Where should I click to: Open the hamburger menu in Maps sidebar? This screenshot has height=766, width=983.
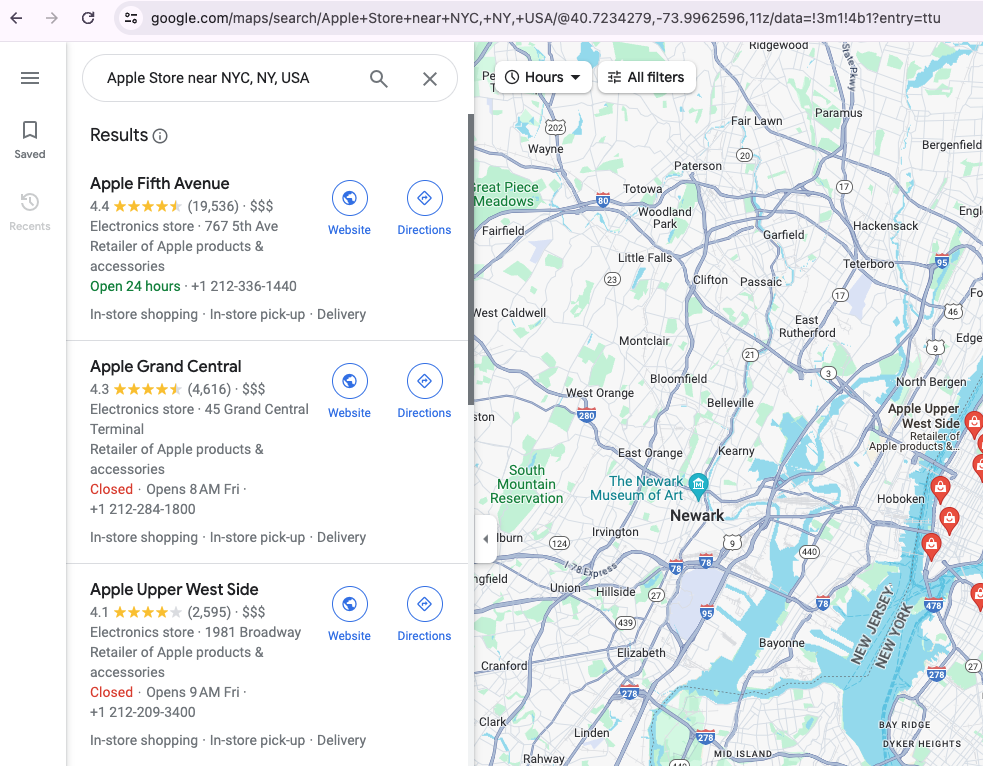click(x=30, y=78)
